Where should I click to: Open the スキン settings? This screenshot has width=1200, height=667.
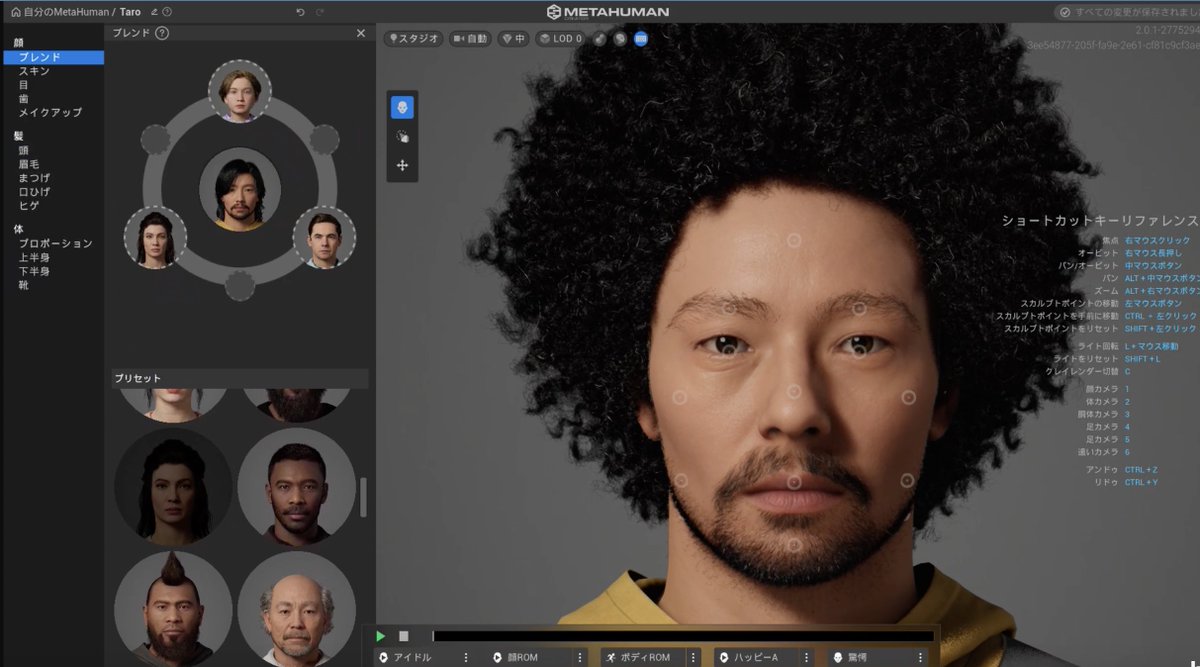(x=34, y=71)
